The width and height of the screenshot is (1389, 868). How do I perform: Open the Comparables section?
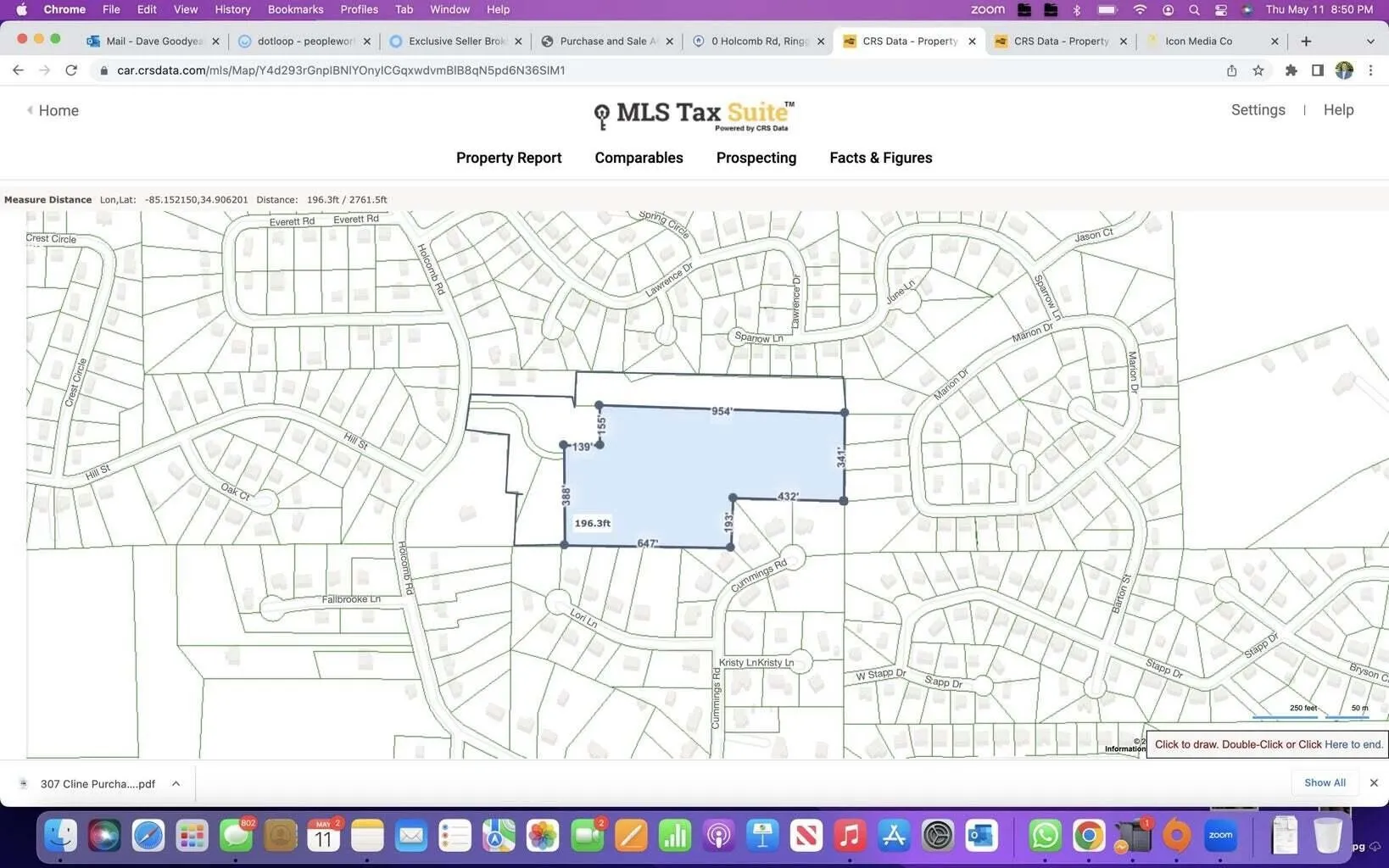coord(639,158)
